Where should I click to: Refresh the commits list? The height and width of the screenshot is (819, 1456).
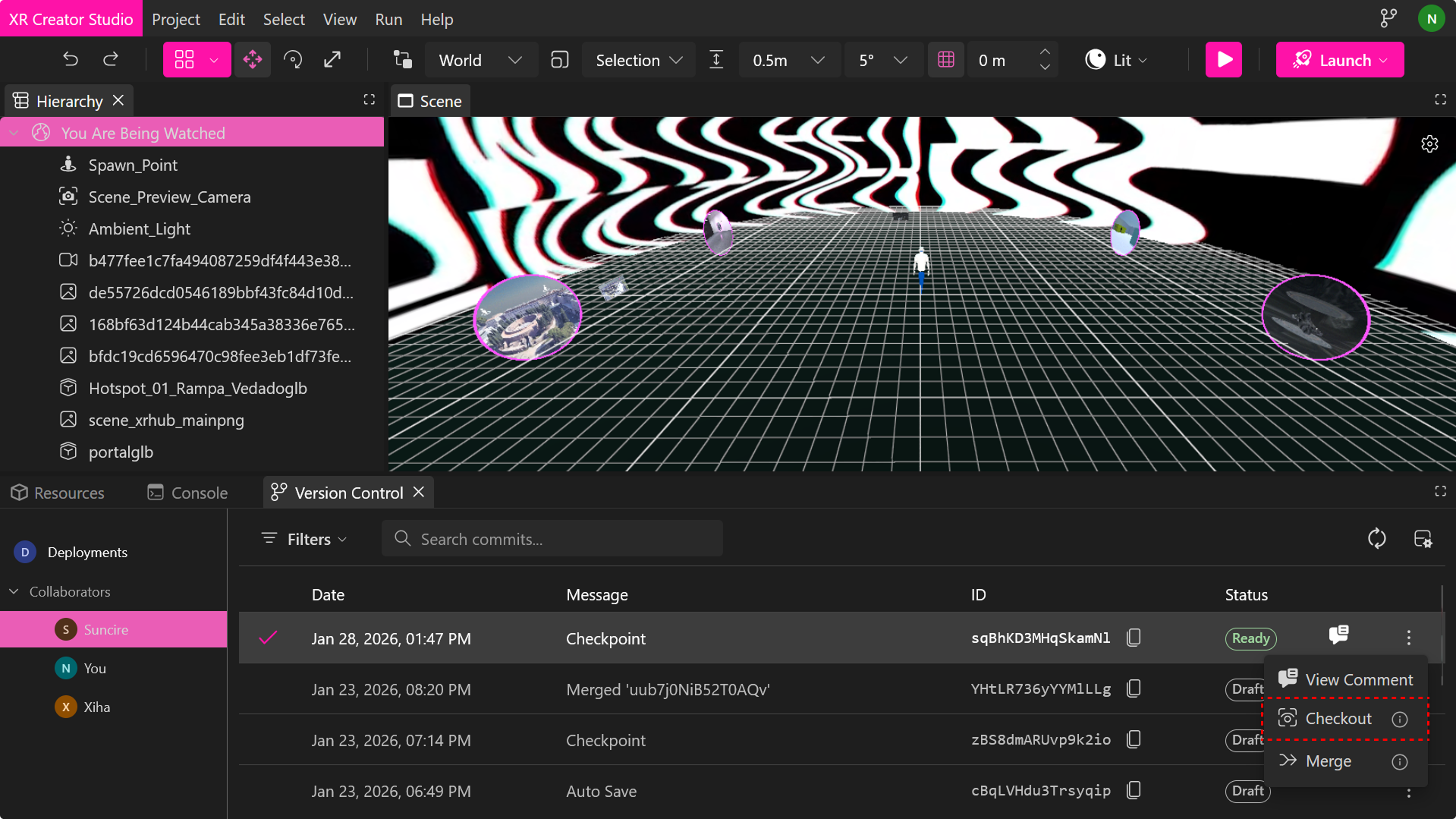1376,539
